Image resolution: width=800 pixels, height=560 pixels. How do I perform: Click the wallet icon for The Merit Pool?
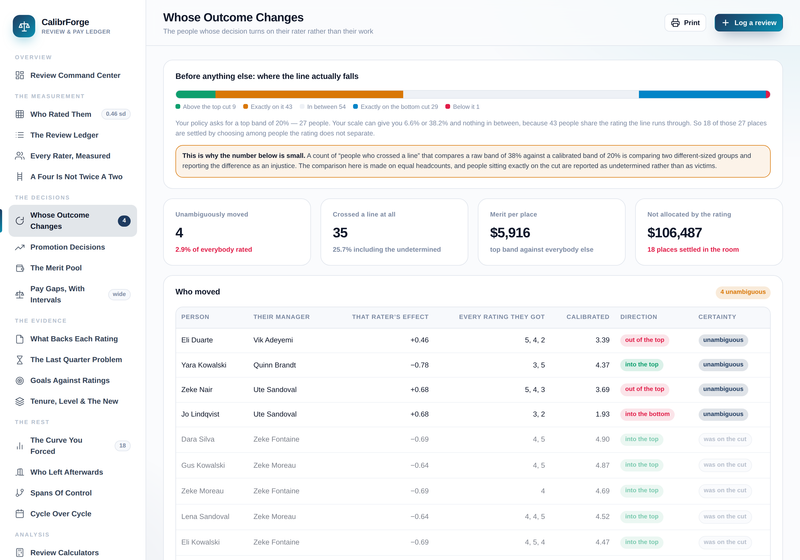[19, 268]
